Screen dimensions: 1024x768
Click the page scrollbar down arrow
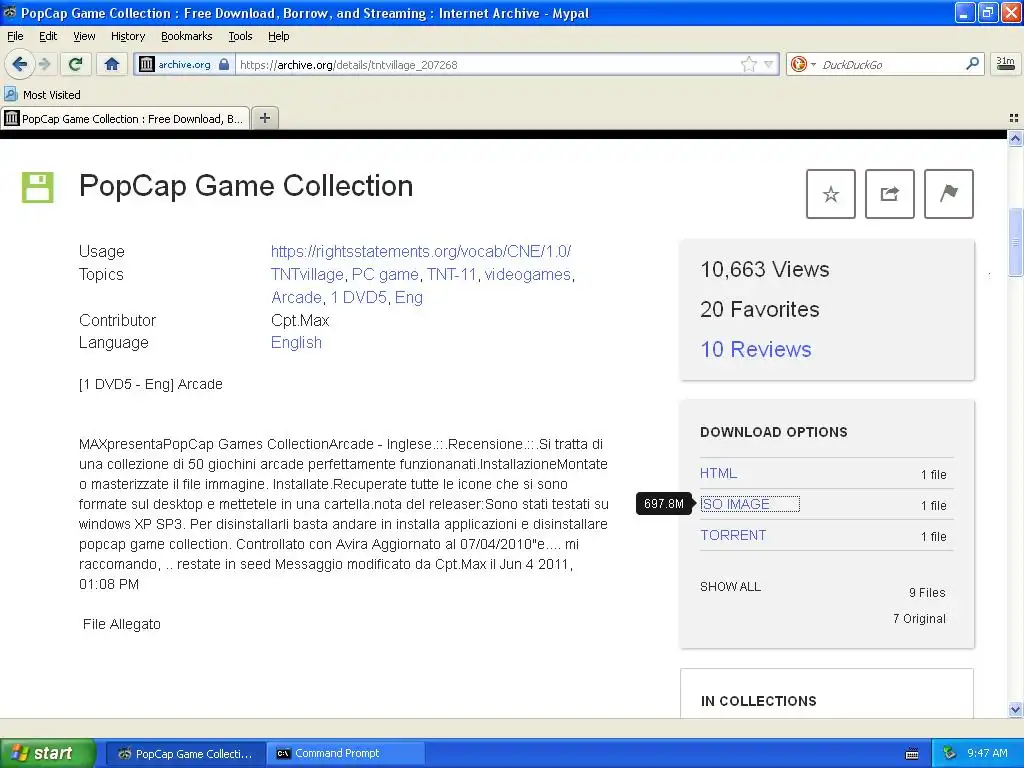click(1015, 710)
